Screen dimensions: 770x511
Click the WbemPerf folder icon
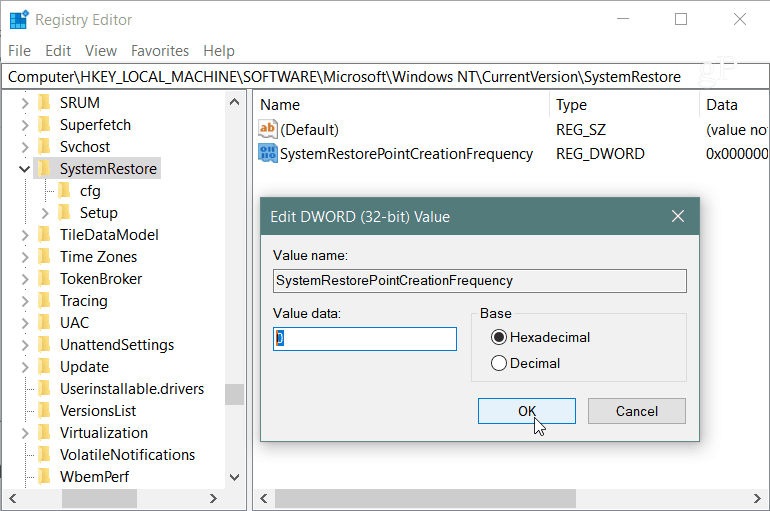(x=44, y=477)
